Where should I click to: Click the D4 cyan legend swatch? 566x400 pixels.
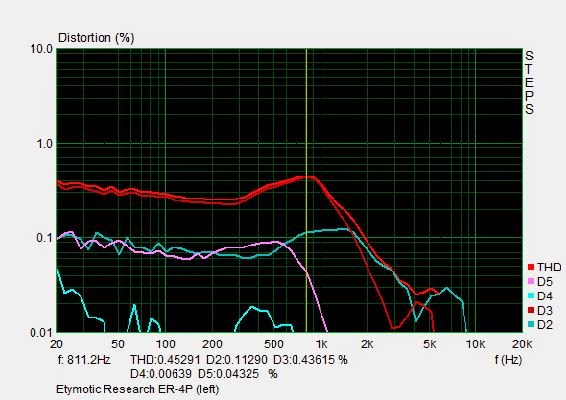pyautogui.click(x=531, y=296)
